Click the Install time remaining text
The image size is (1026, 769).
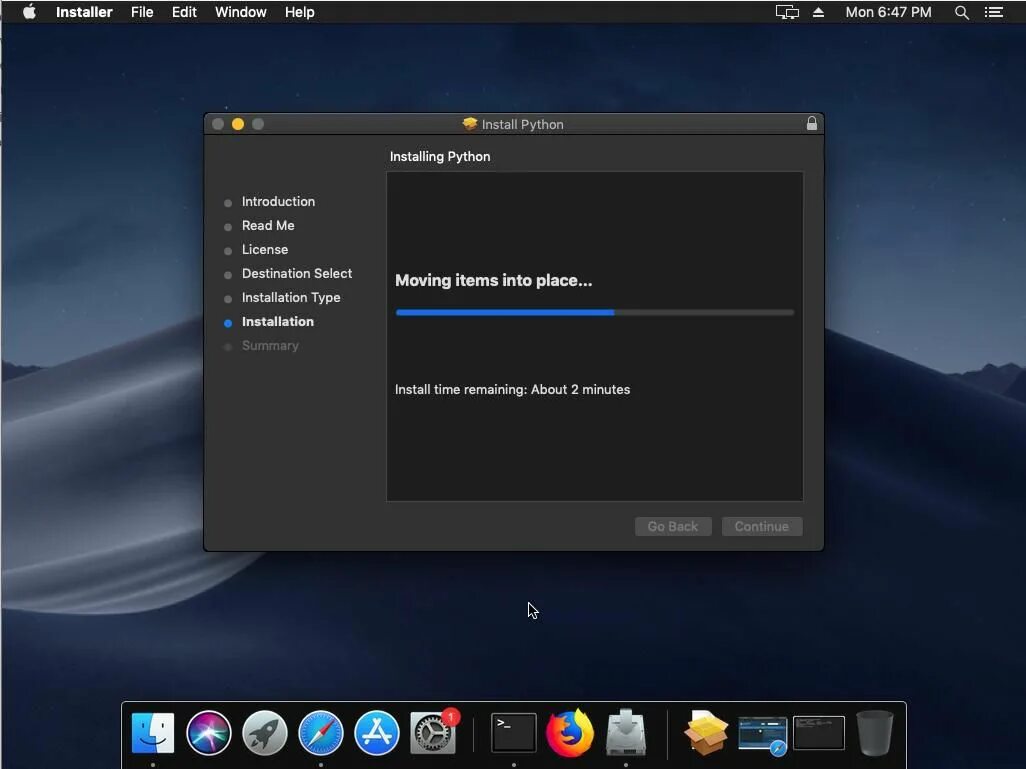tap(512, 389)
